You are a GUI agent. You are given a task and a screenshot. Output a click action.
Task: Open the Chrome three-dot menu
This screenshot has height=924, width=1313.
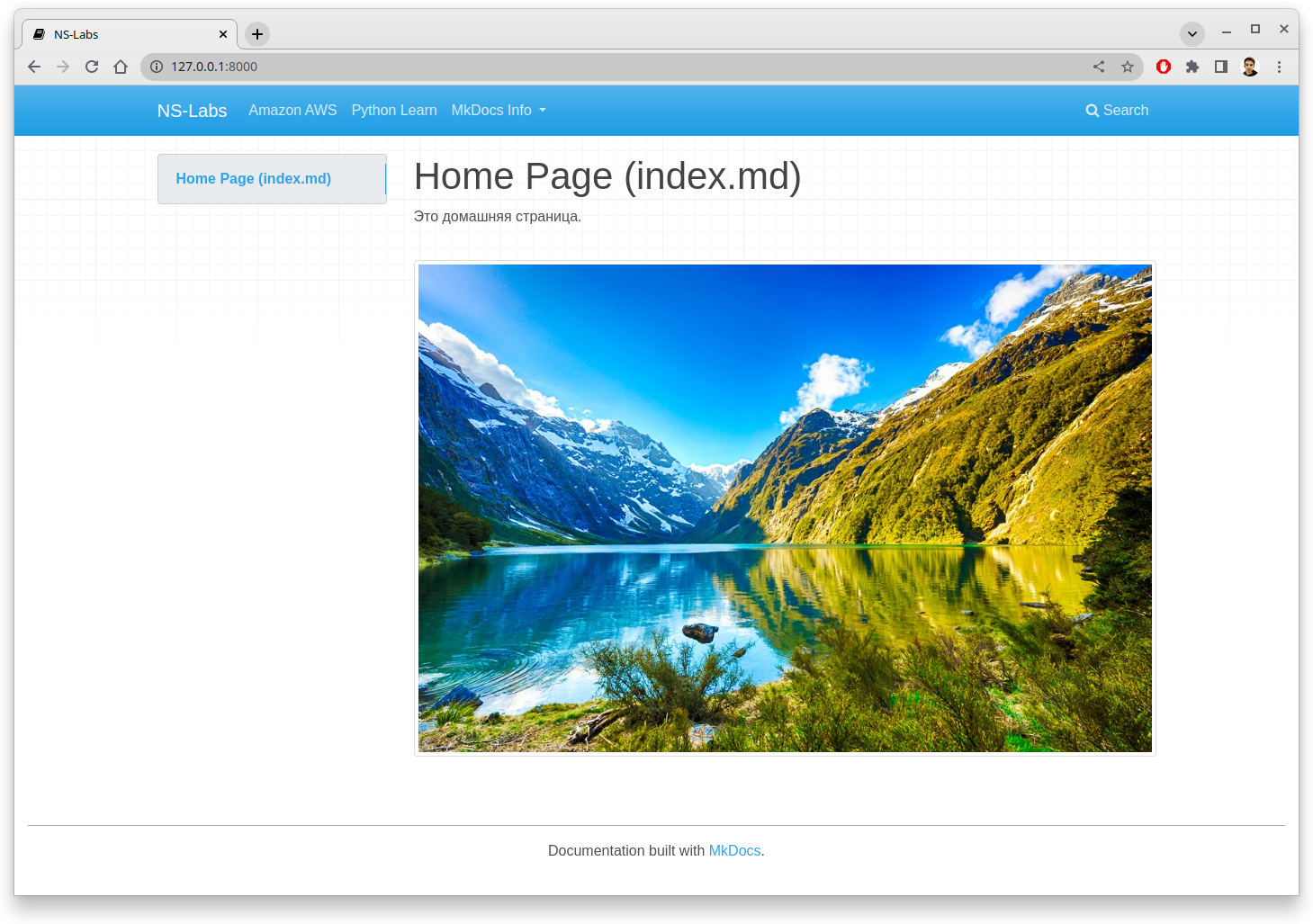pos(1279,67)
